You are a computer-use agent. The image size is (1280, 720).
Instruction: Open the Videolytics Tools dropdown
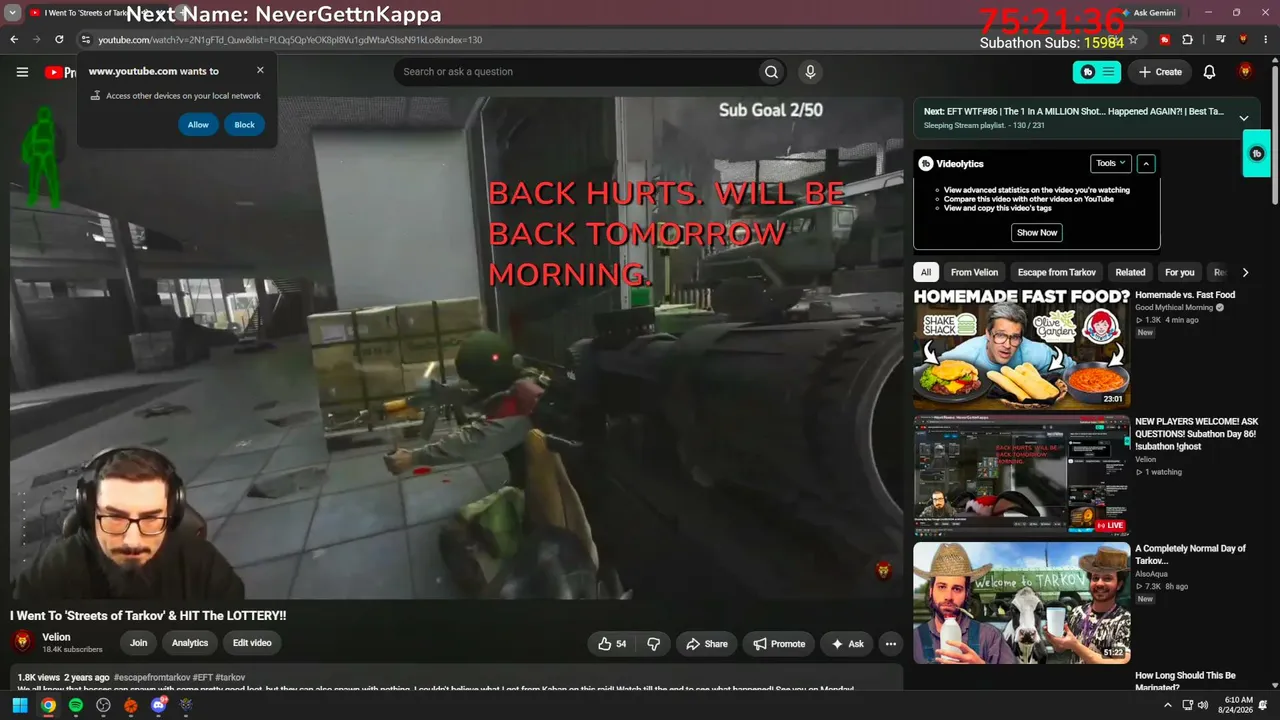[1110, 163]
